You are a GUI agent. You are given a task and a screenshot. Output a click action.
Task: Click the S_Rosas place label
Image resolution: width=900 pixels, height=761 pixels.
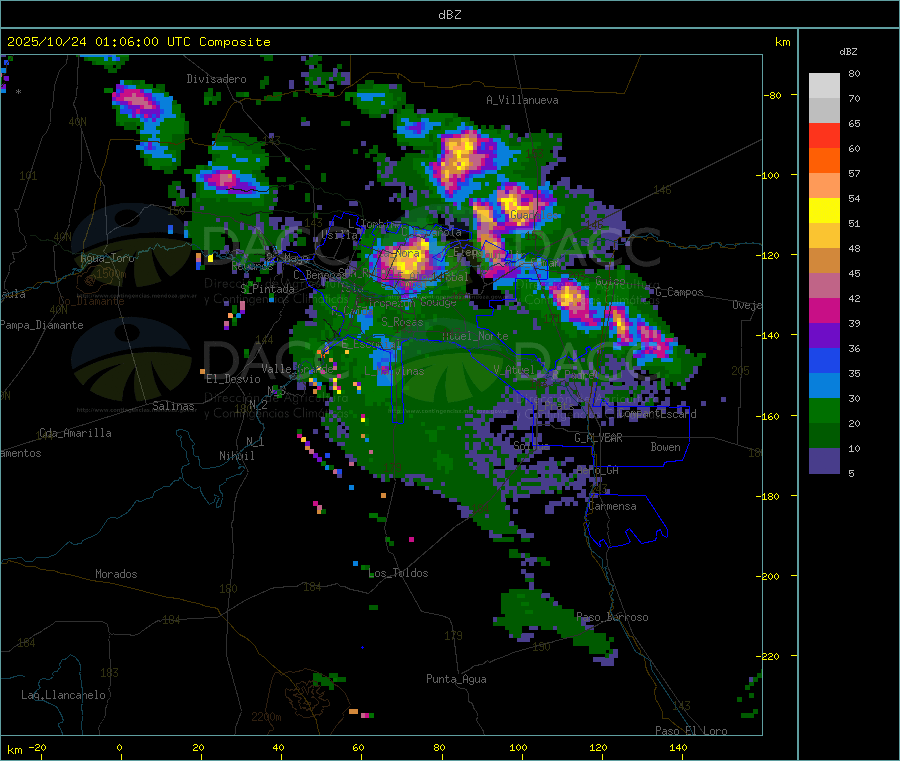pos(402,322)
